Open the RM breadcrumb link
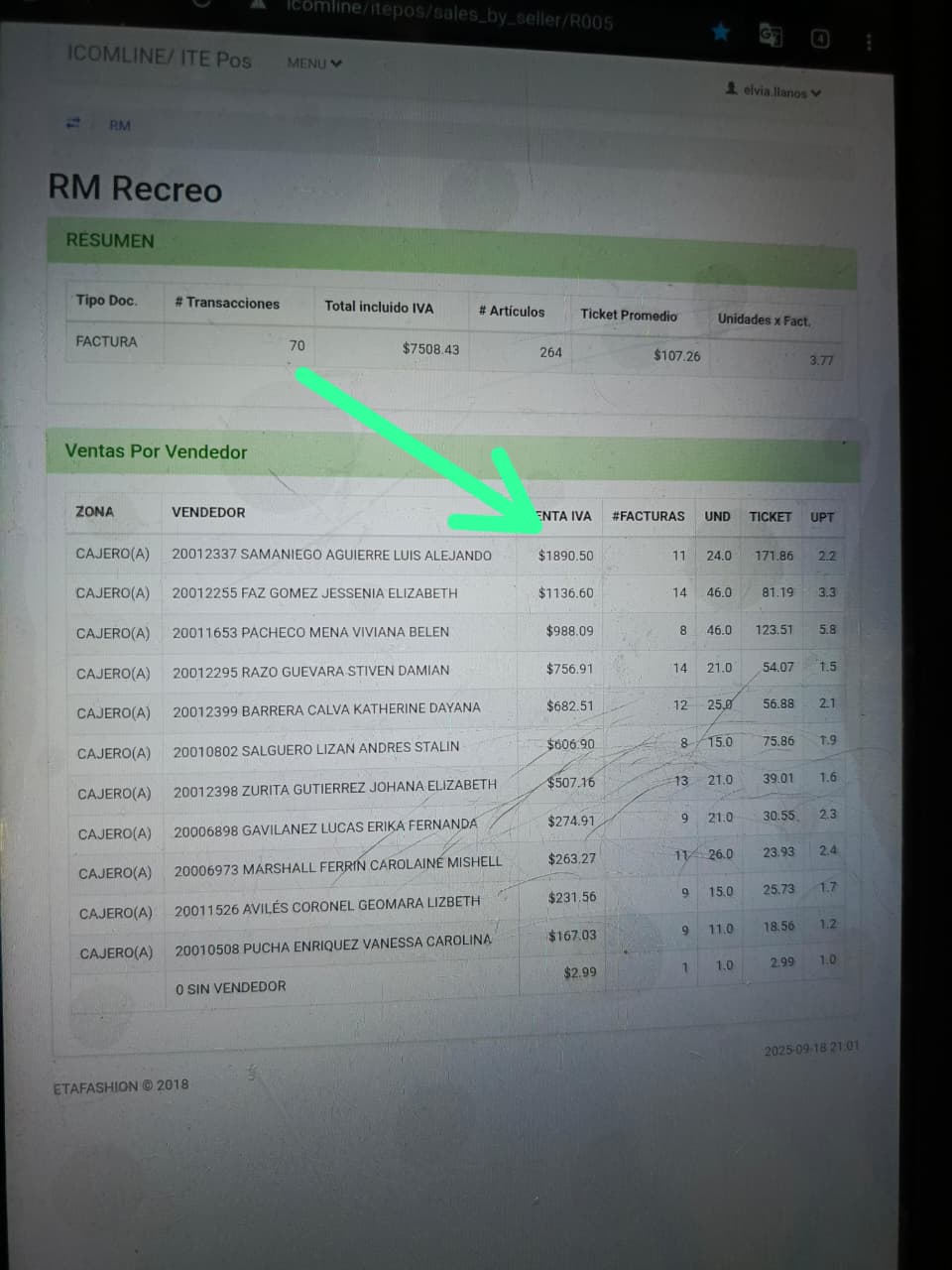Screen dimensions: 952x1270 pos(120,125)
